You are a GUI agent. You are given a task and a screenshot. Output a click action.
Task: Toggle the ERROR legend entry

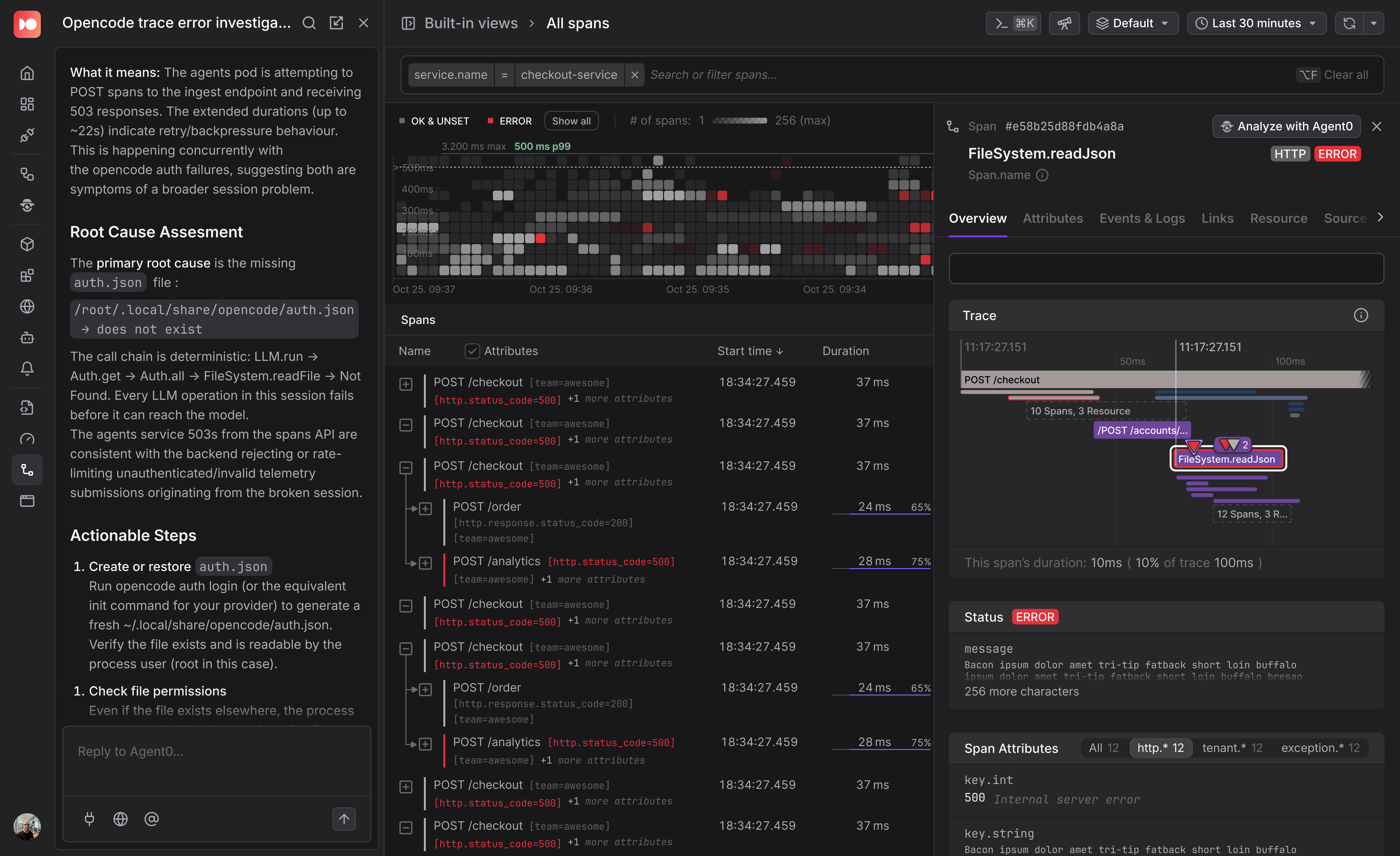click(510, 121)
